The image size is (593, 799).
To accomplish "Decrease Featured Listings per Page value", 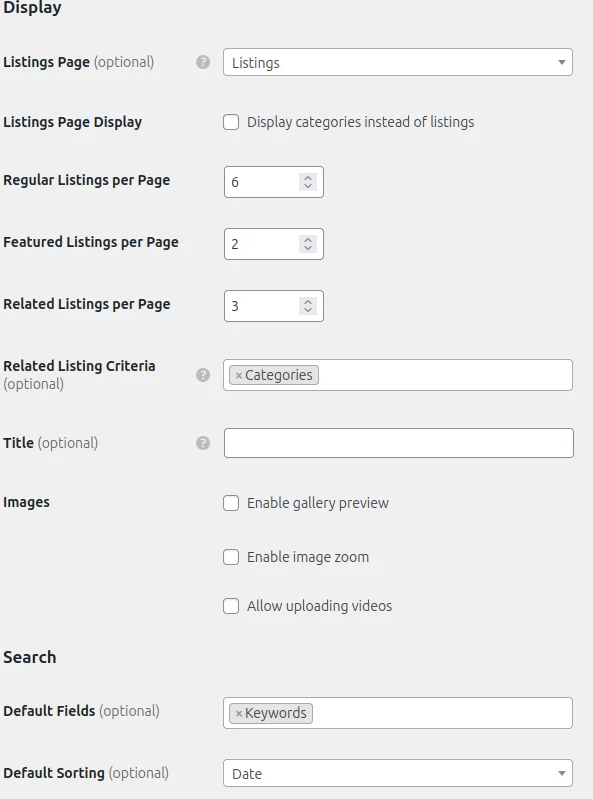I will (x=308, y=248).
